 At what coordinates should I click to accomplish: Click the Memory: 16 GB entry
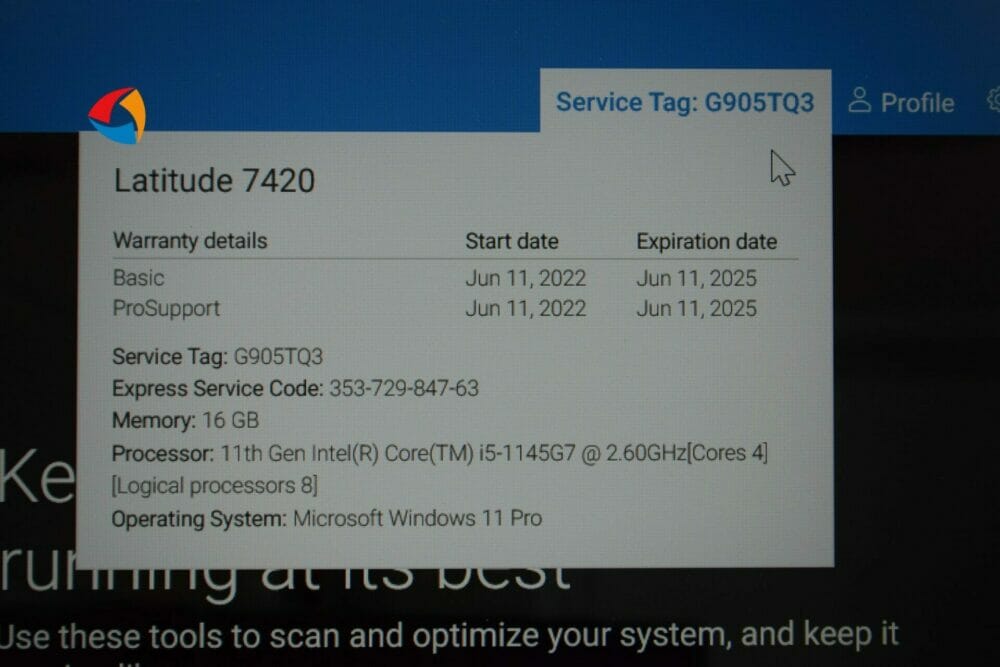tap(186, 420)
